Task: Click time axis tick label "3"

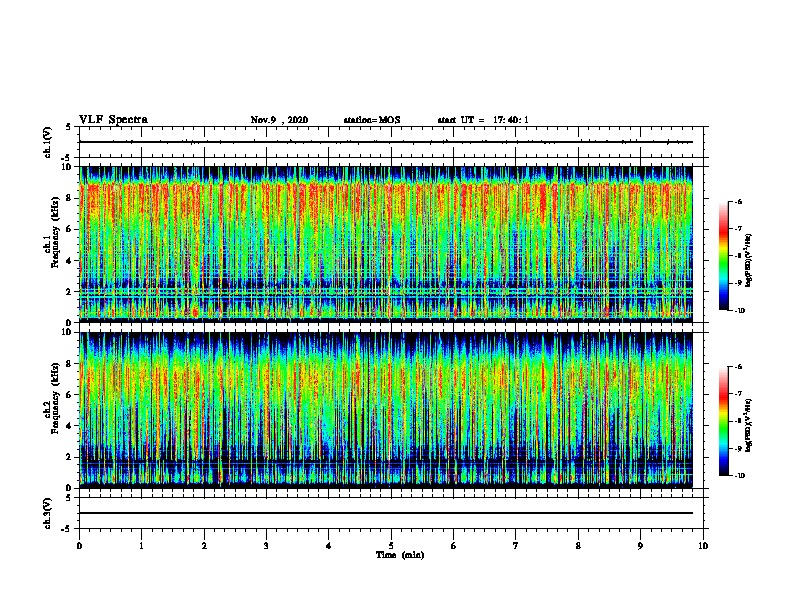Action: tap(266, 546)
